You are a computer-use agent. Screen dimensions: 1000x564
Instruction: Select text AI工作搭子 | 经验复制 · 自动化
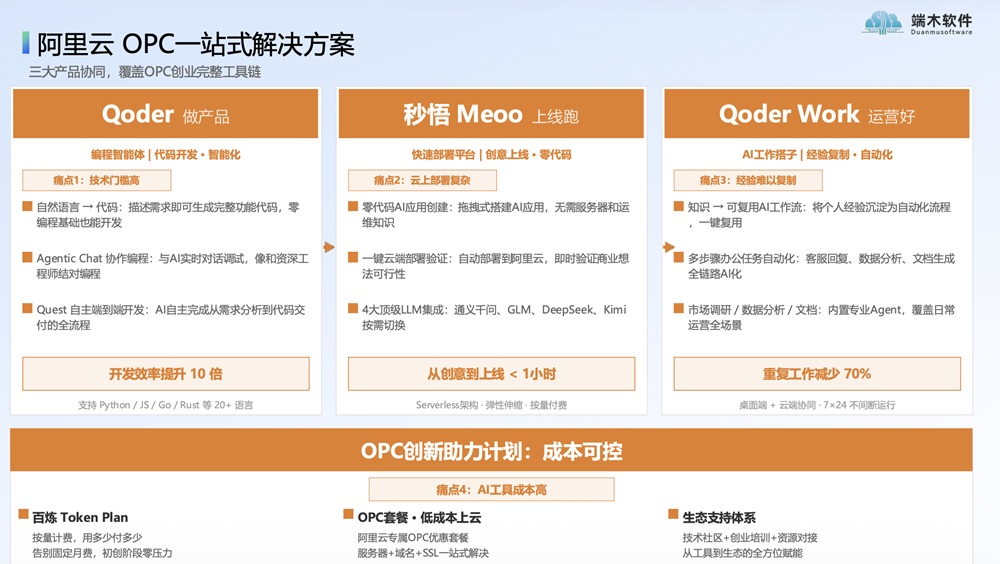[817, 154]
